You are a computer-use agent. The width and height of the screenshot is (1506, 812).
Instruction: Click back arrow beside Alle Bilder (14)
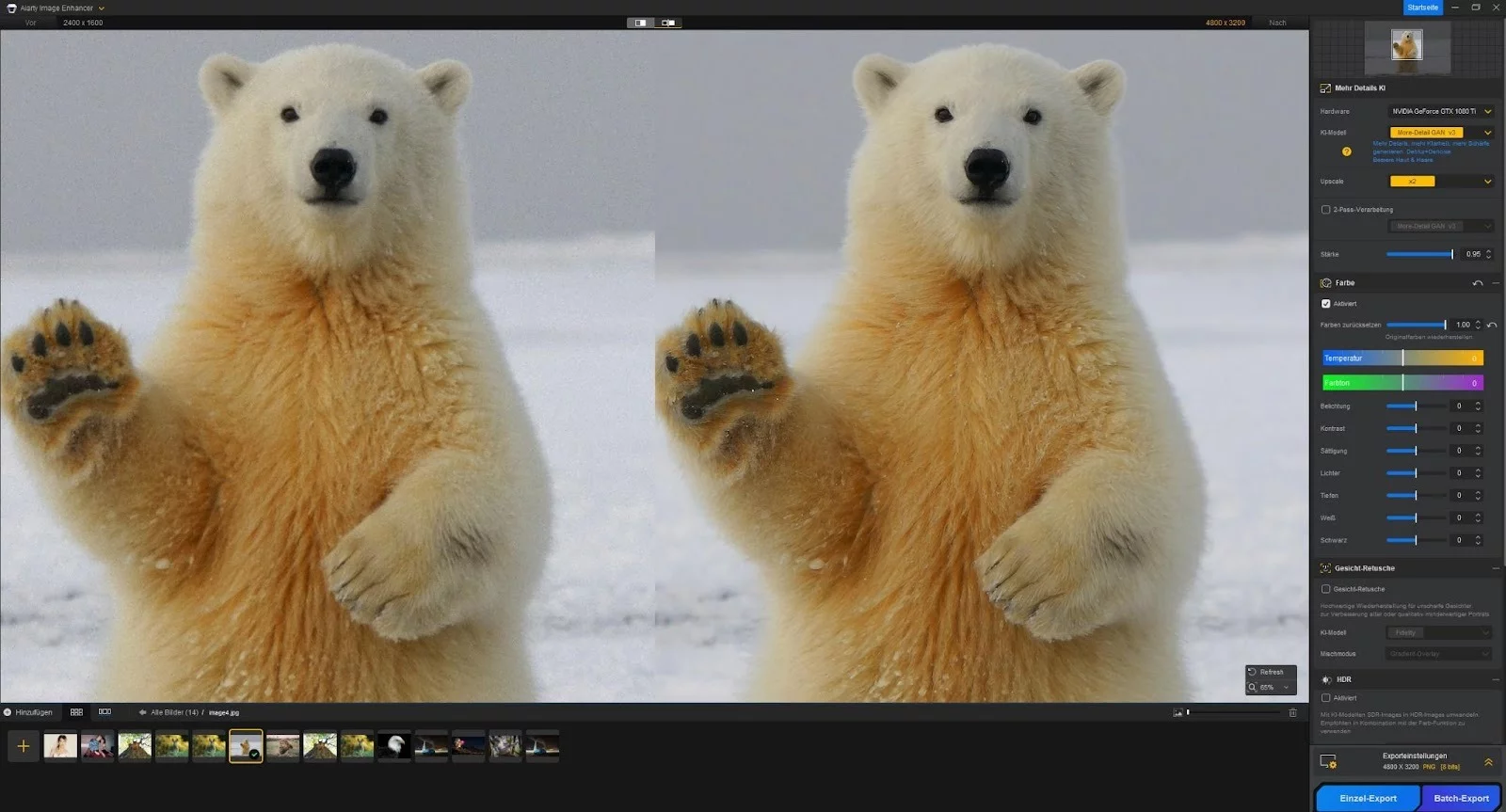tap(143, 712)
